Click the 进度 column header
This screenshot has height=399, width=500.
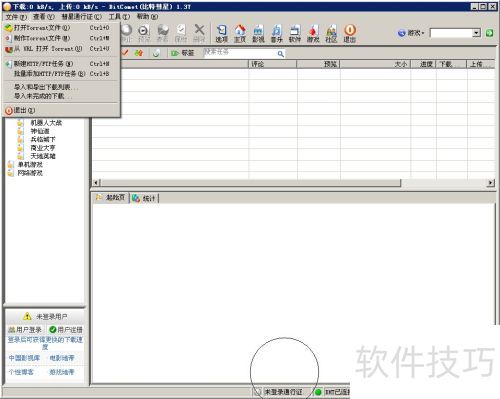(423, 64)
